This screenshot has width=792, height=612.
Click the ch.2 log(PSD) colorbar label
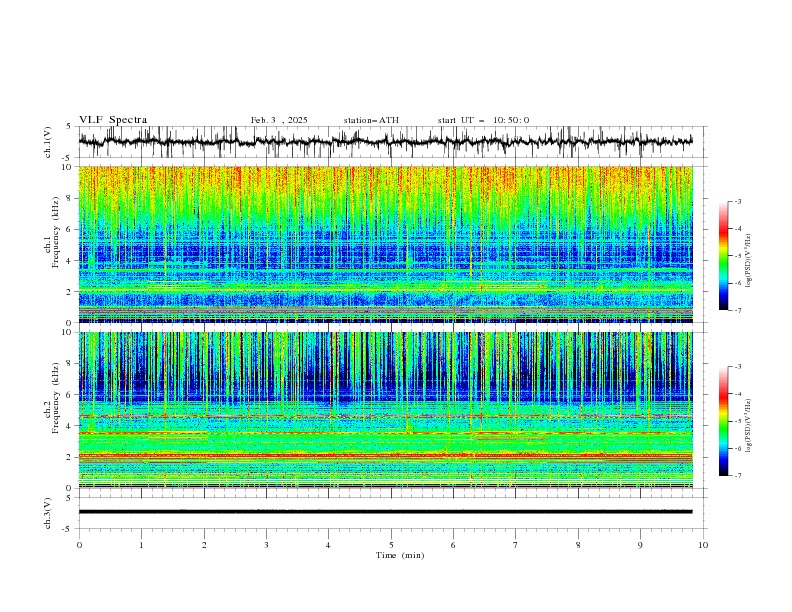pyautogui.click(x=748, y=426)
